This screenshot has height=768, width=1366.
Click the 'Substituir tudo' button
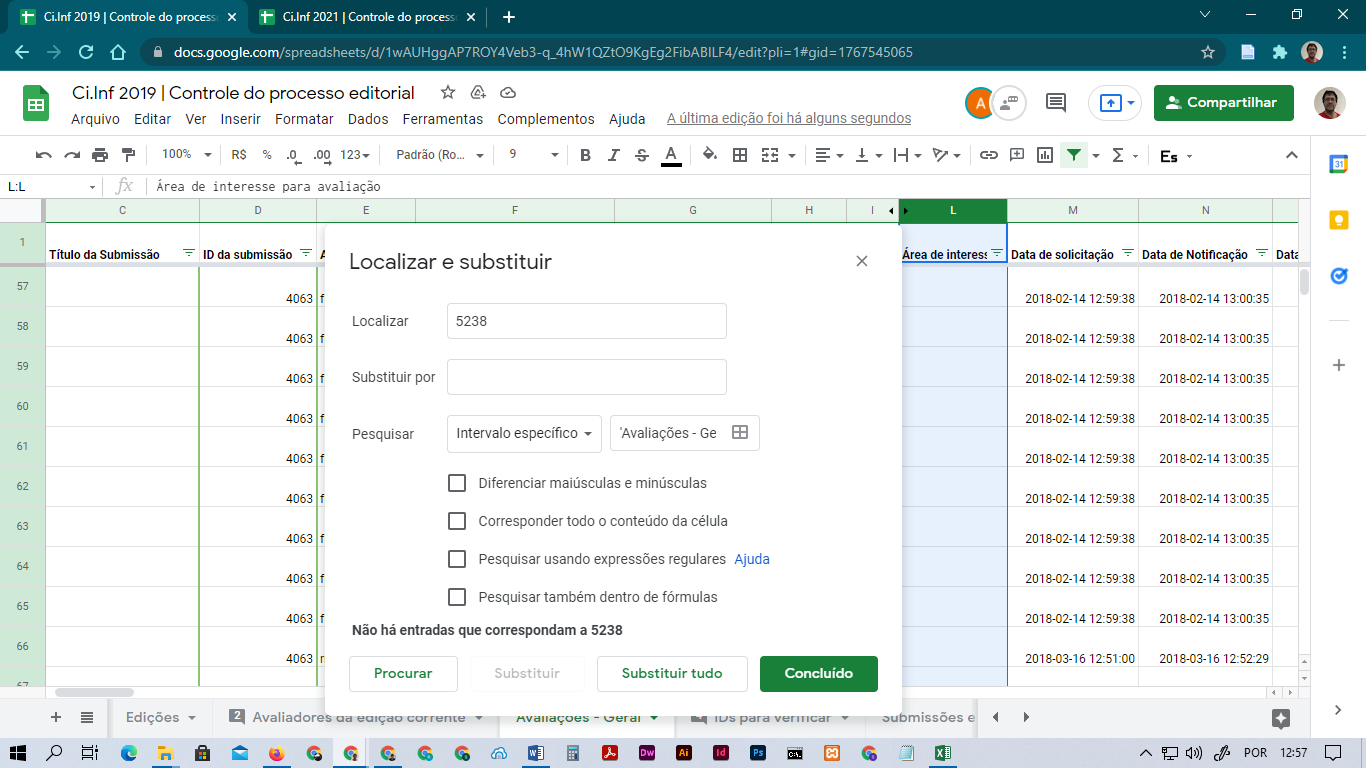click(x=672, y=673)
